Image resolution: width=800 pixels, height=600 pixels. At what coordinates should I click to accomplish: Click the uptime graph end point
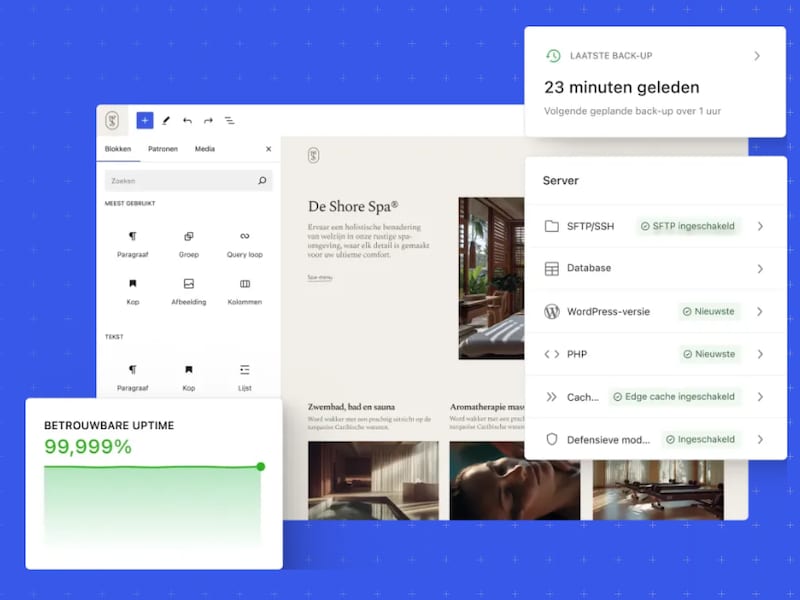coord(261,466)
